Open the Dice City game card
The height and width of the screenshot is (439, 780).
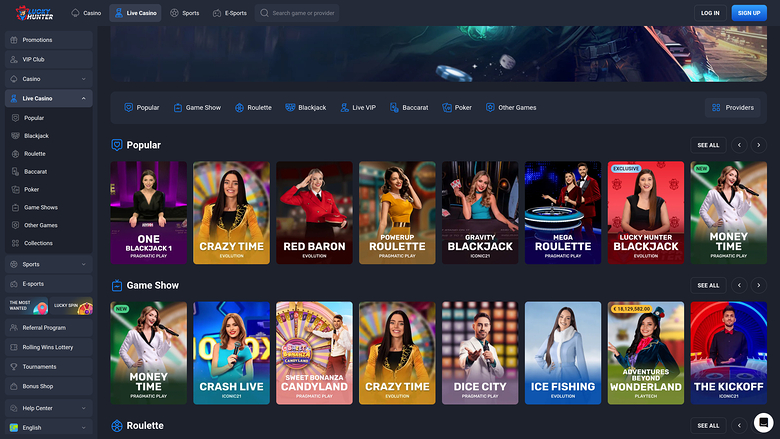[480, 353]
